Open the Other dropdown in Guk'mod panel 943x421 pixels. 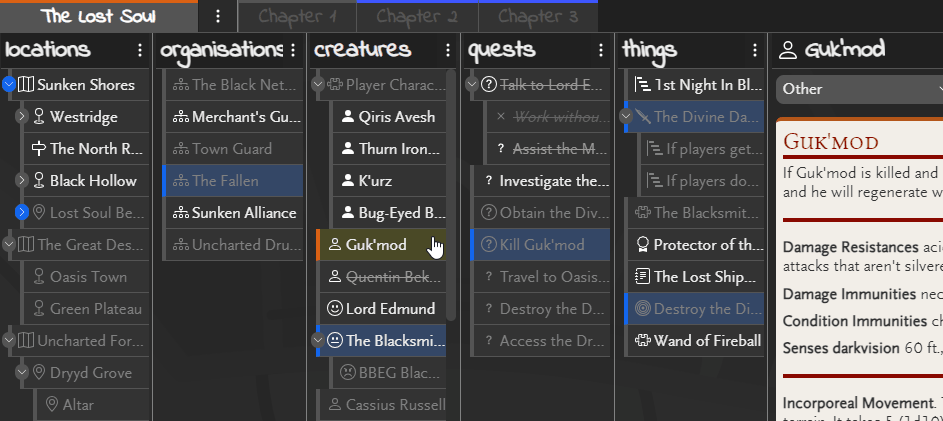coord(860,89)
